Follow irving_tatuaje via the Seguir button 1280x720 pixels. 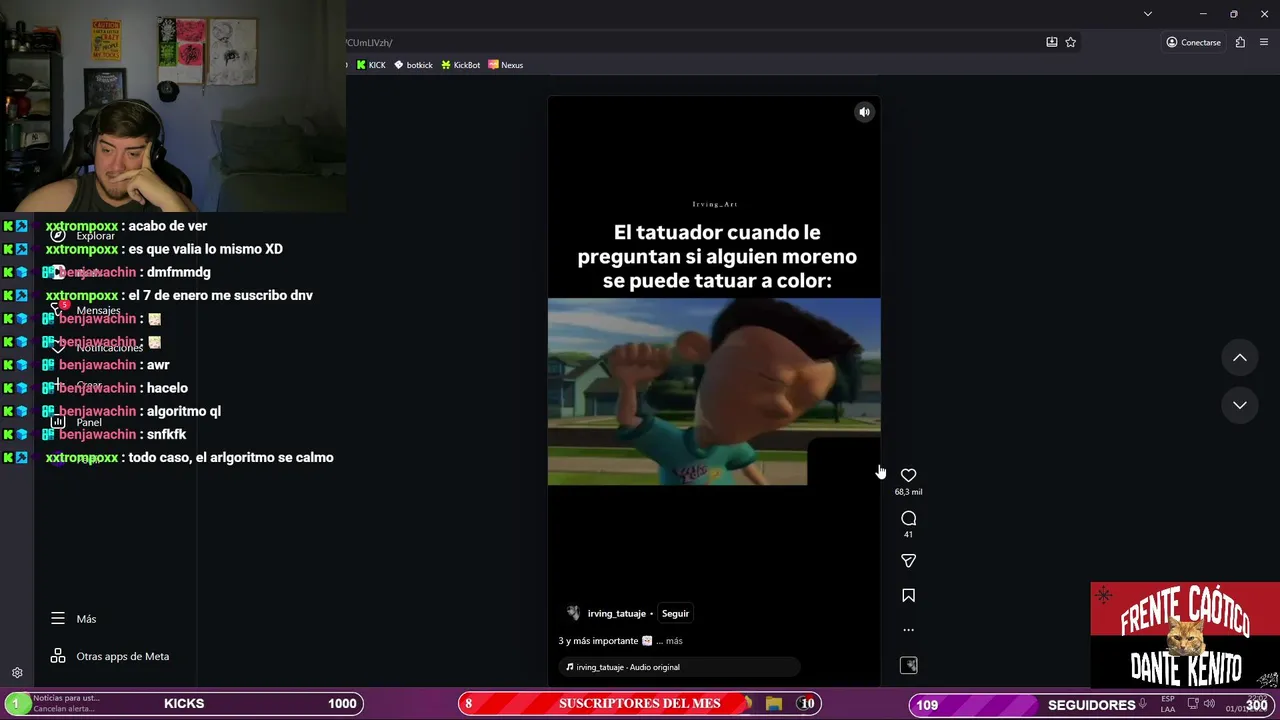click(675, 614)
